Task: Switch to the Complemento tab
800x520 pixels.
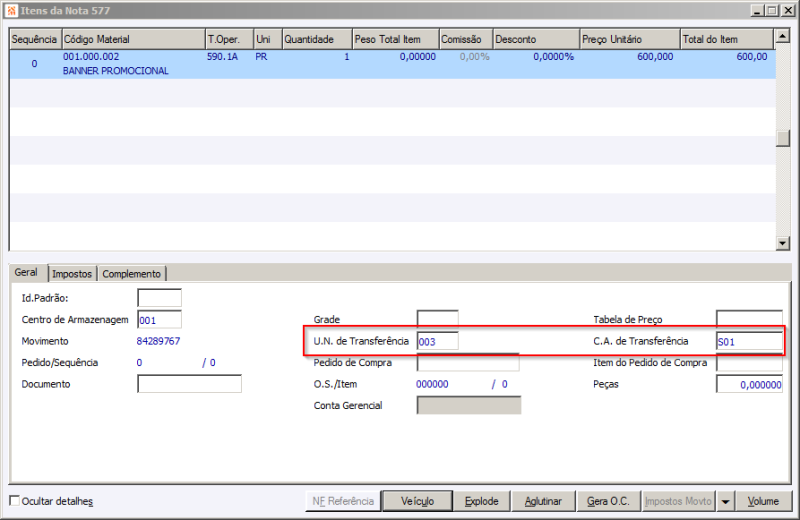Action: click(x=132, y=274)
